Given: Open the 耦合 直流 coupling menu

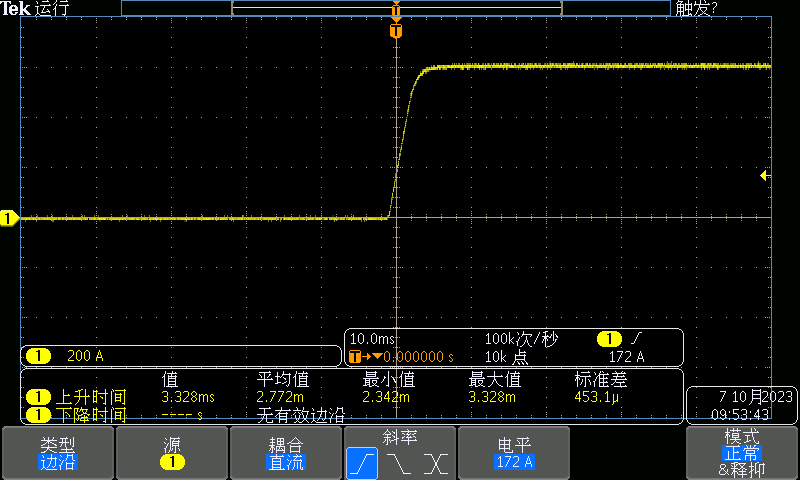Looking at the screenshot, I should [286, 452].
